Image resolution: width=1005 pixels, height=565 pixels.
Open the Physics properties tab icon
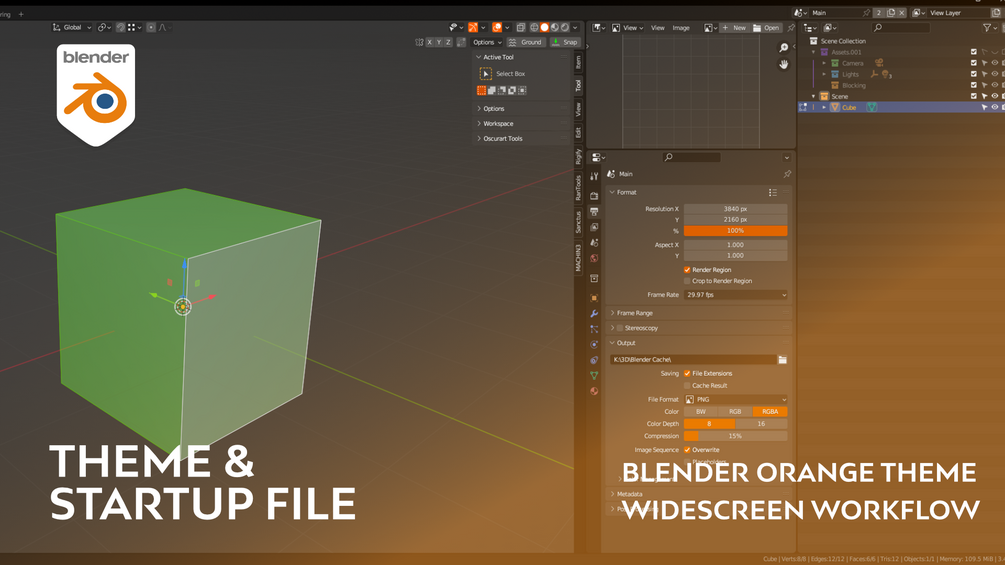tap(594, 345)
